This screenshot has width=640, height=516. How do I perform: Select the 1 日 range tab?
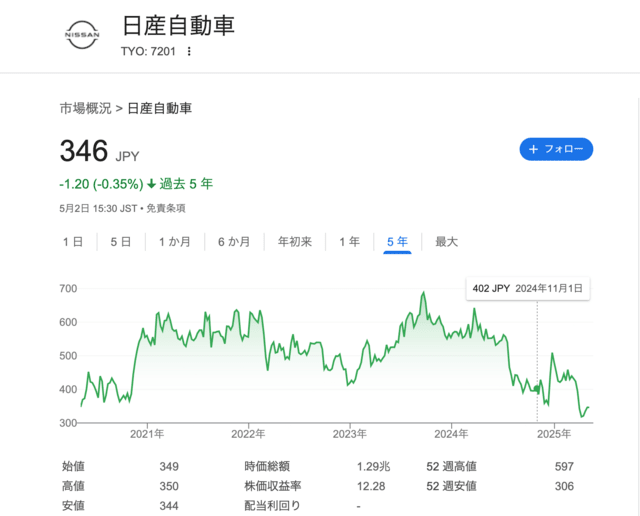point(73,242)
